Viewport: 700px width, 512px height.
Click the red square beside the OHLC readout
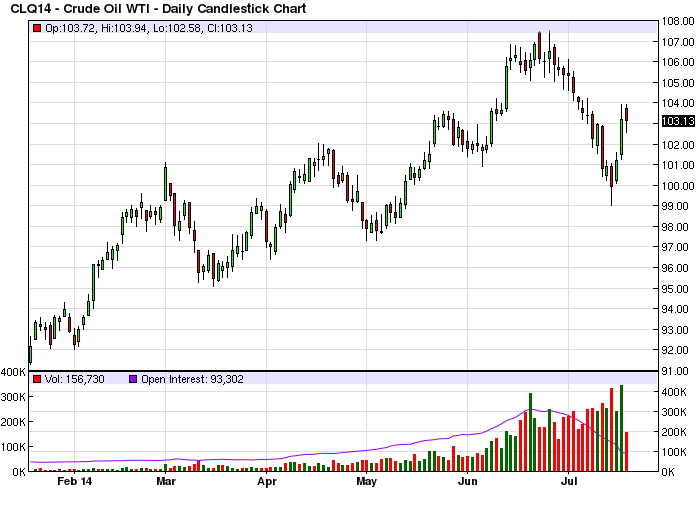click(37, 28)
